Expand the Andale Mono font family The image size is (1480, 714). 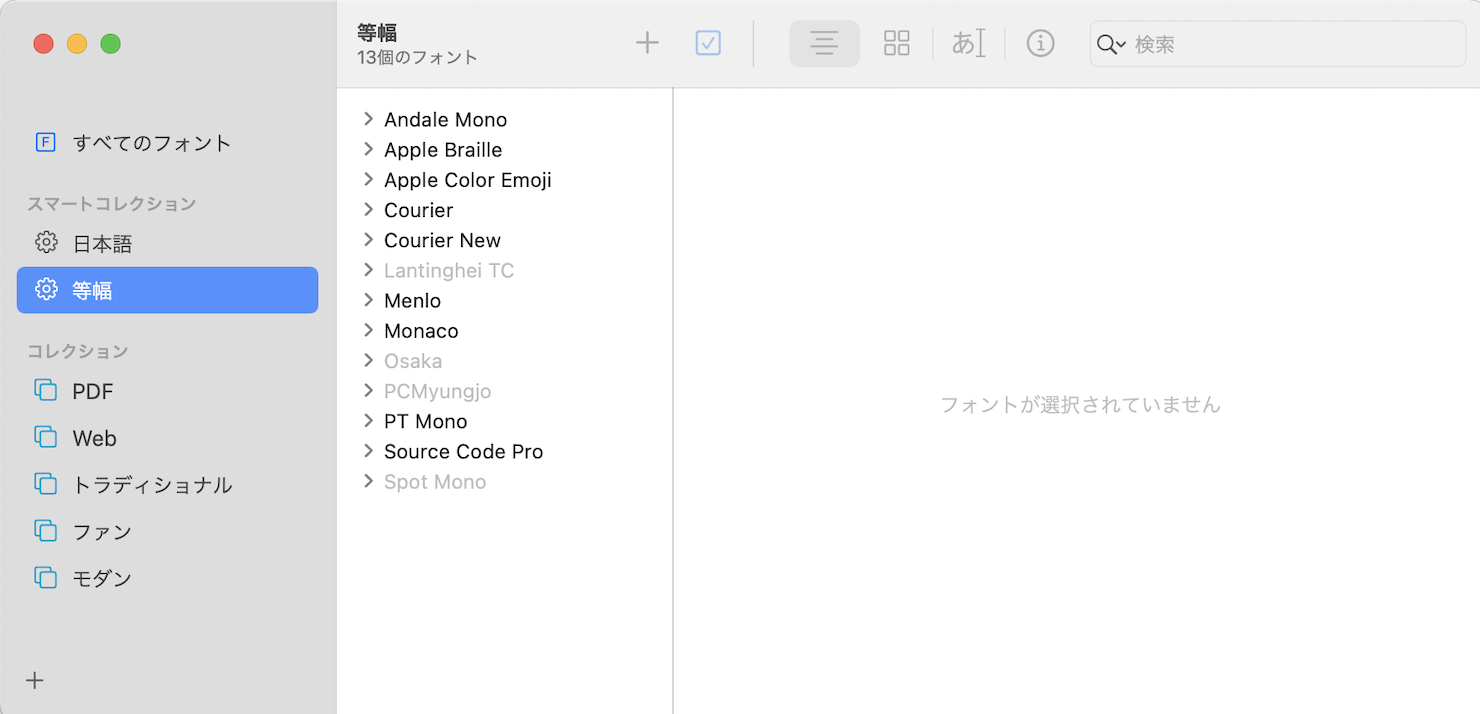[x=369, y=119]
